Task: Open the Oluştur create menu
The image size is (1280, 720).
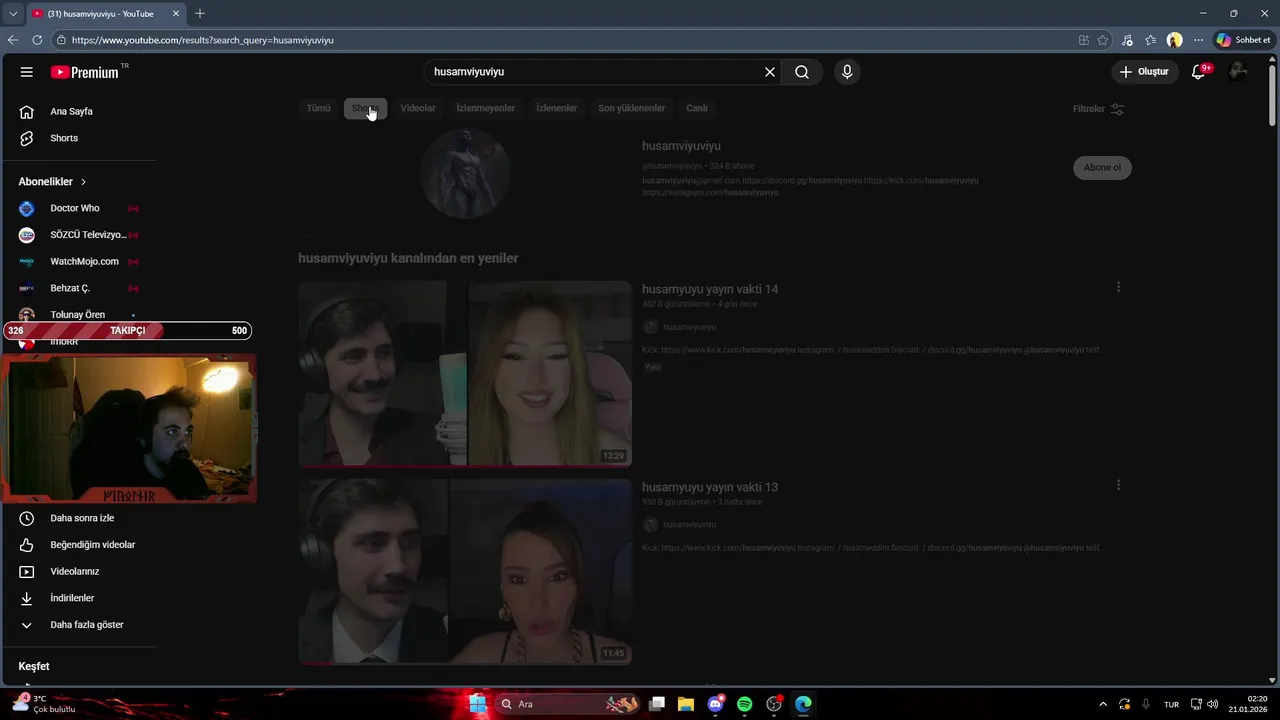Action: coord(1144,72)
